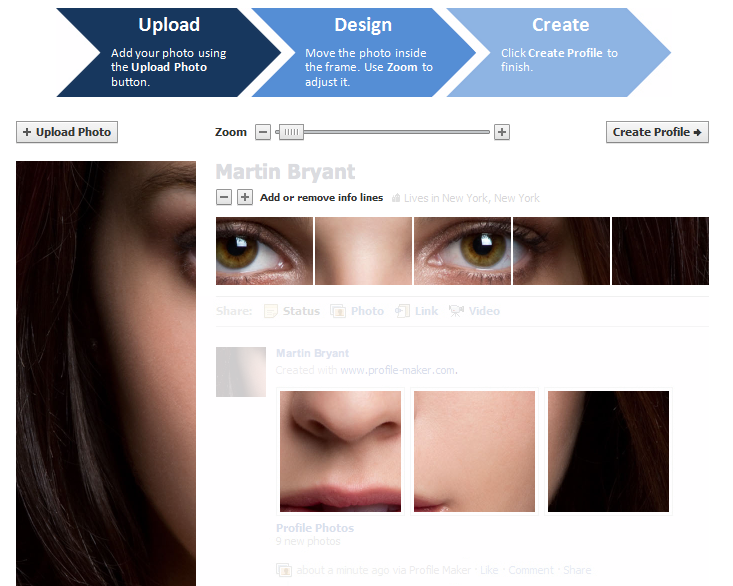Click the Like link under the post
The image size is (733, 586).
(x=489, y=570)
